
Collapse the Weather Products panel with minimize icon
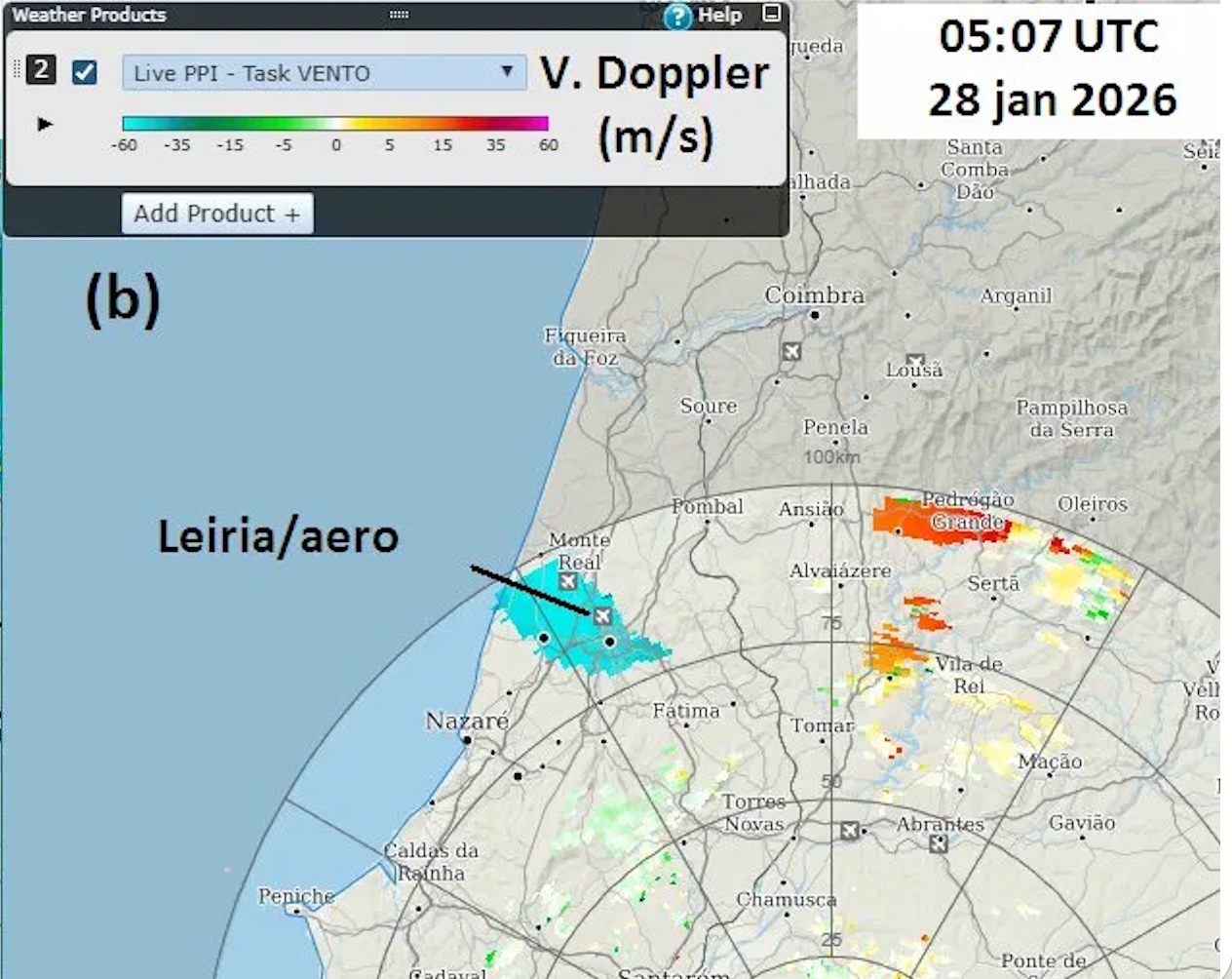(x=771, y=14)
